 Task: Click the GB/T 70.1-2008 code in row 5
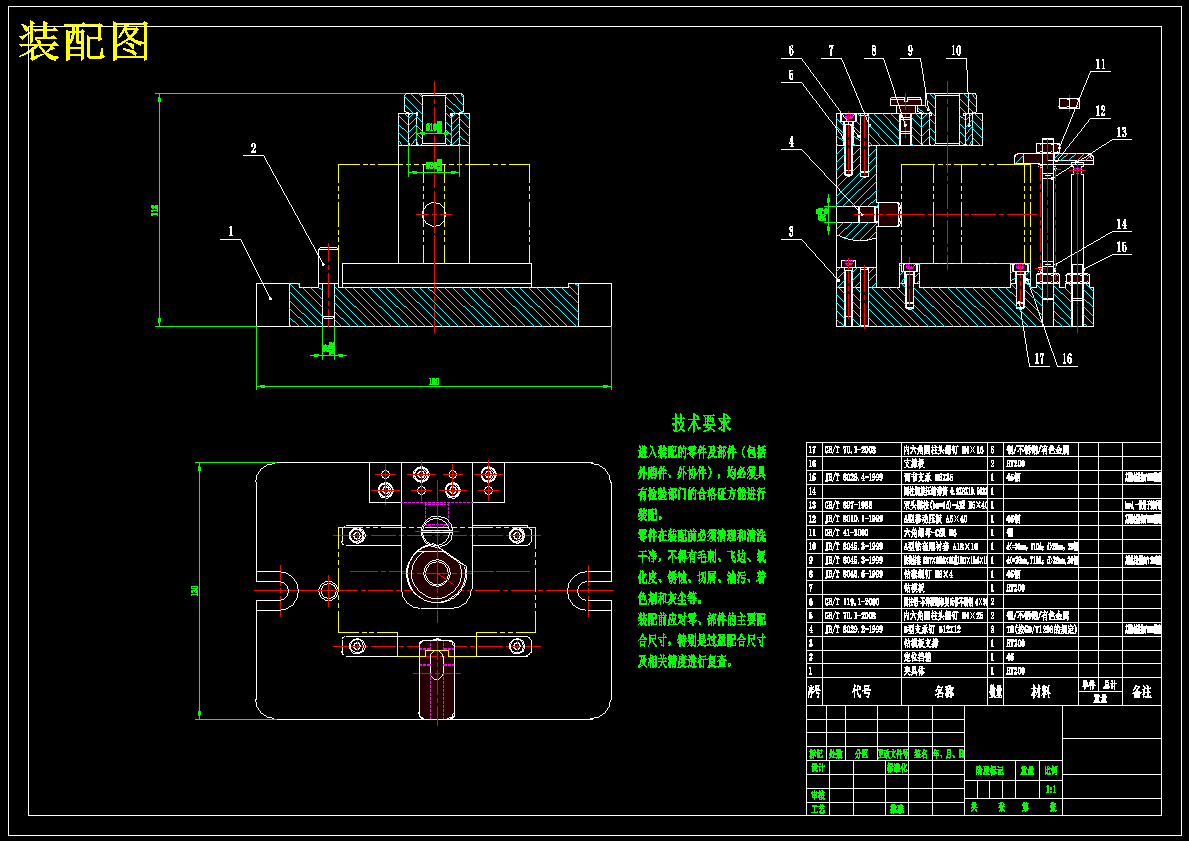[x=851, y=616]
